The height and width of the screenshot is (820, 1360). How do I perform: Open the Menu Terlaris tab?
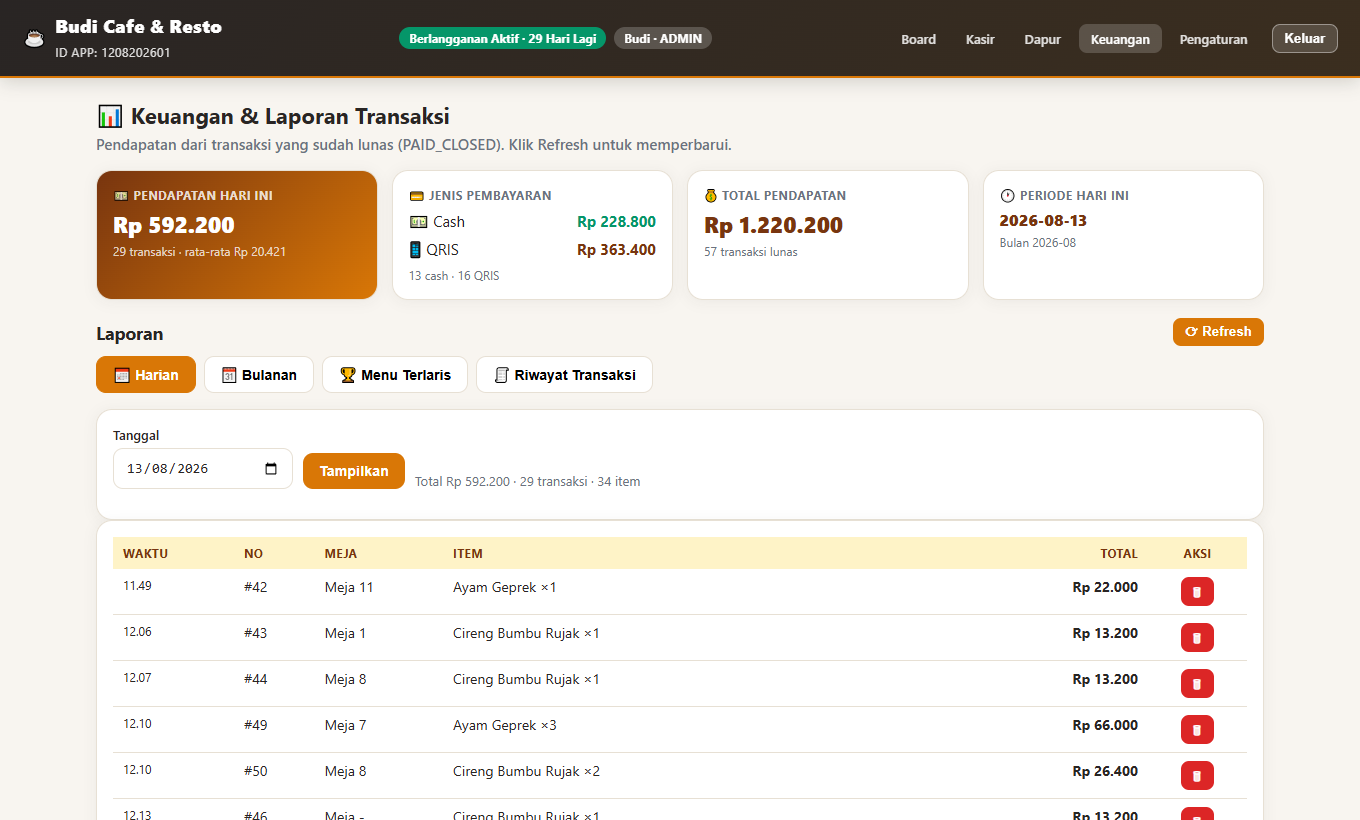tap(395, 375)
